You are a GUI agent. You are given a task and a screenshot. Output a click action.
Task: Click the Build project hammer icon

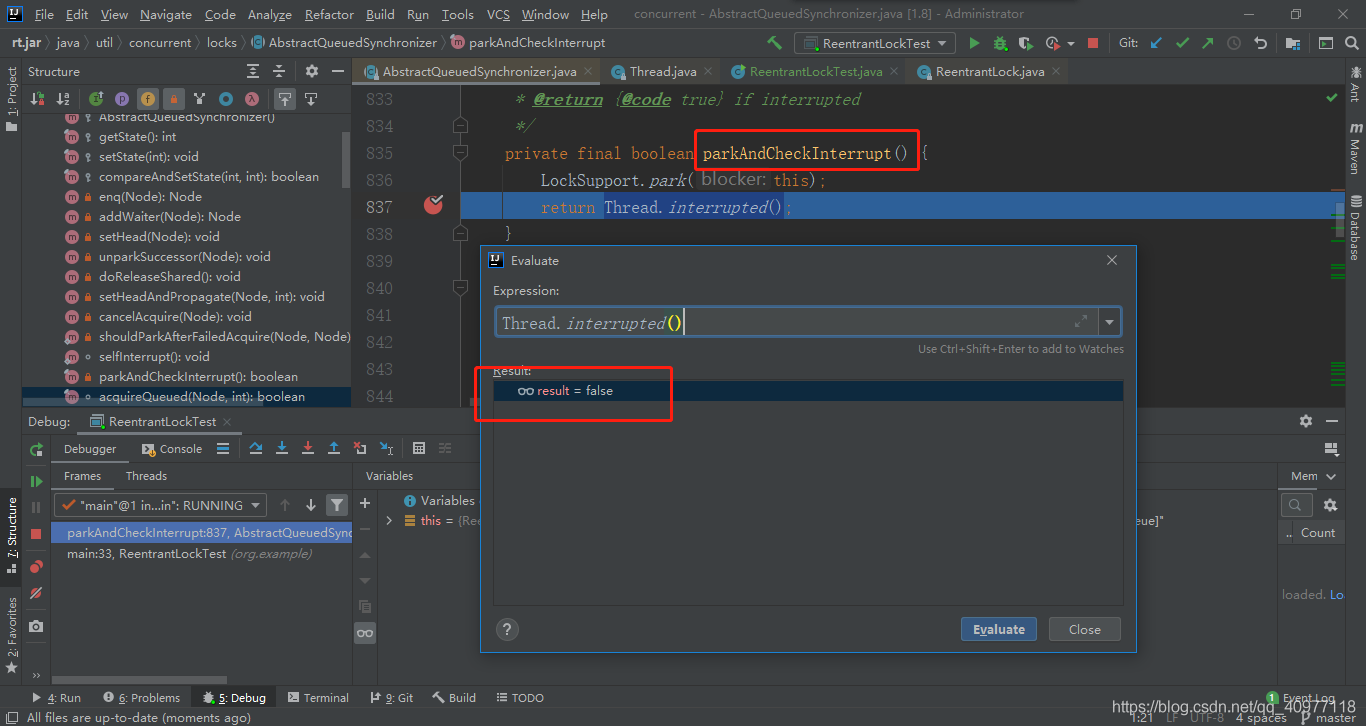coord(774,43)
